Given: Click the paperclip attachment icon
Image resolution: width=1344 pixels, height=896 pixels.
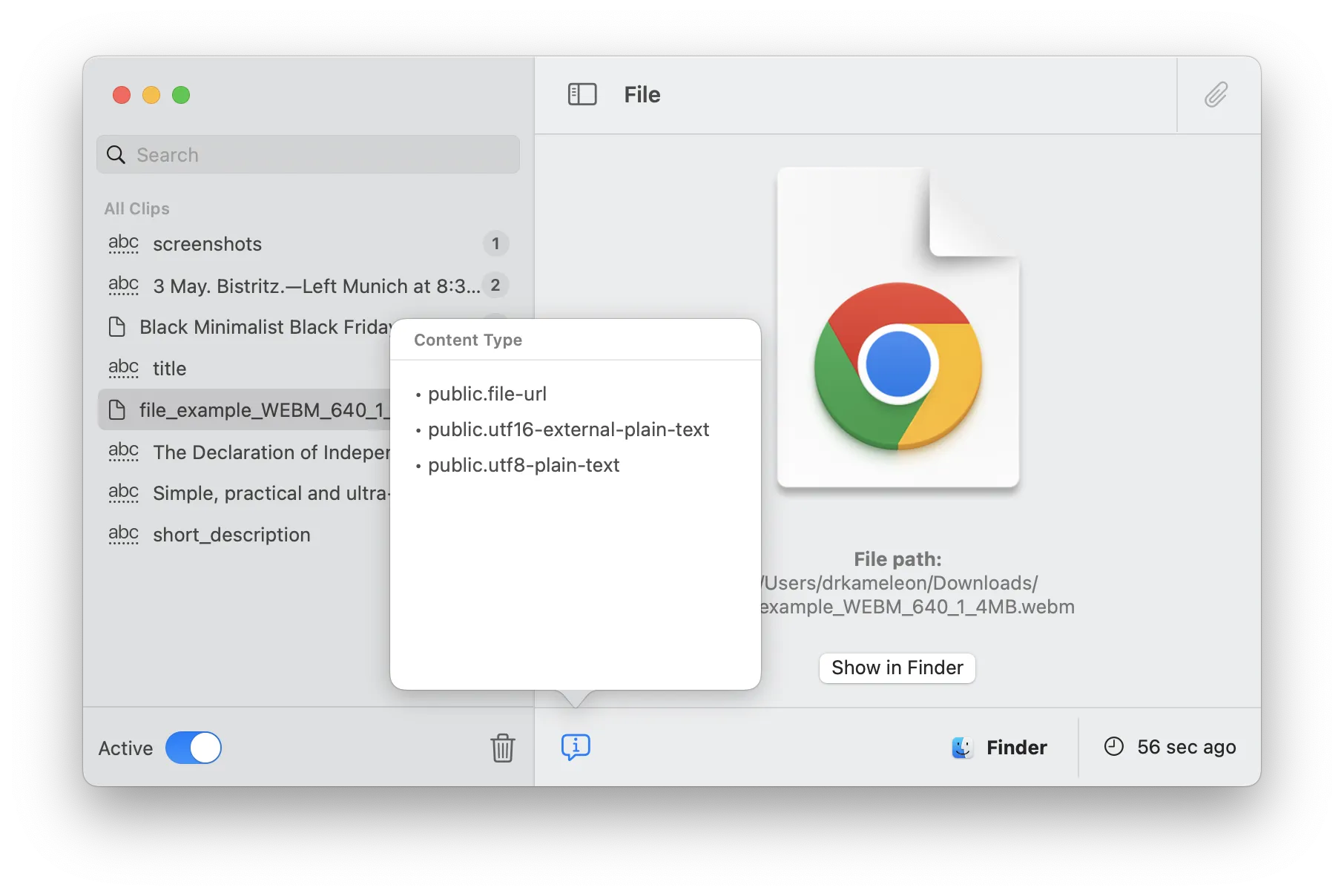Looking at the screenshot, I should [1216, 95].
